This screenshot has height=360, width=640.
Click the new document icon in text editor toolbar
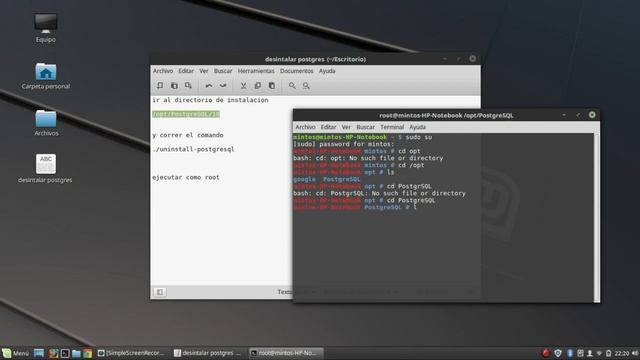point(160,85)
